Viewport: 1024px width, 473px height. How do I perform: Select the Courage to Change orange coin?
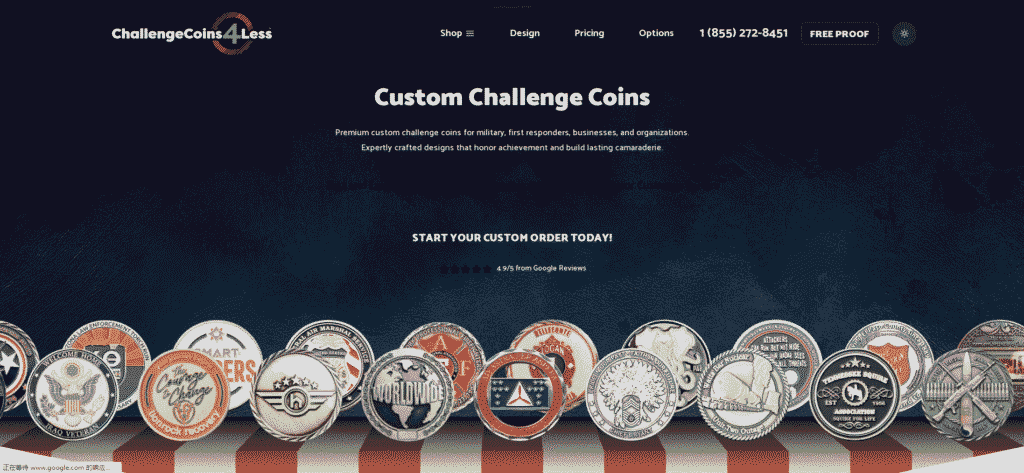(x=184, y=395)
